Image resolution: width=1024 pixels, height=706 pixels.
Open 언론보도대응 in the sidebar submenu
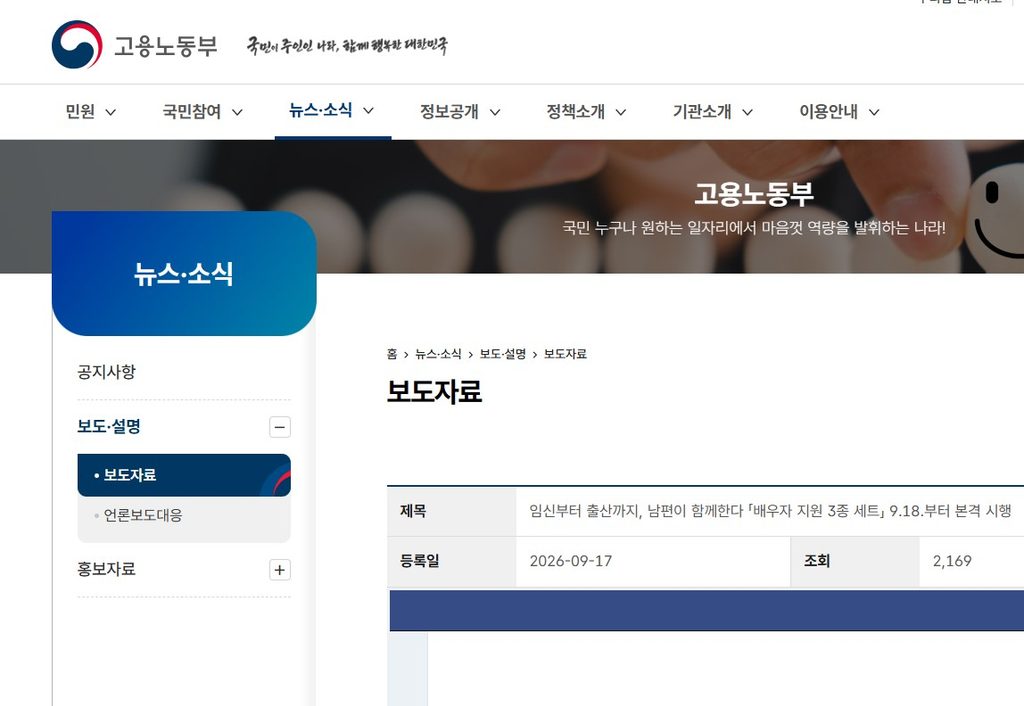pos(143,515)
